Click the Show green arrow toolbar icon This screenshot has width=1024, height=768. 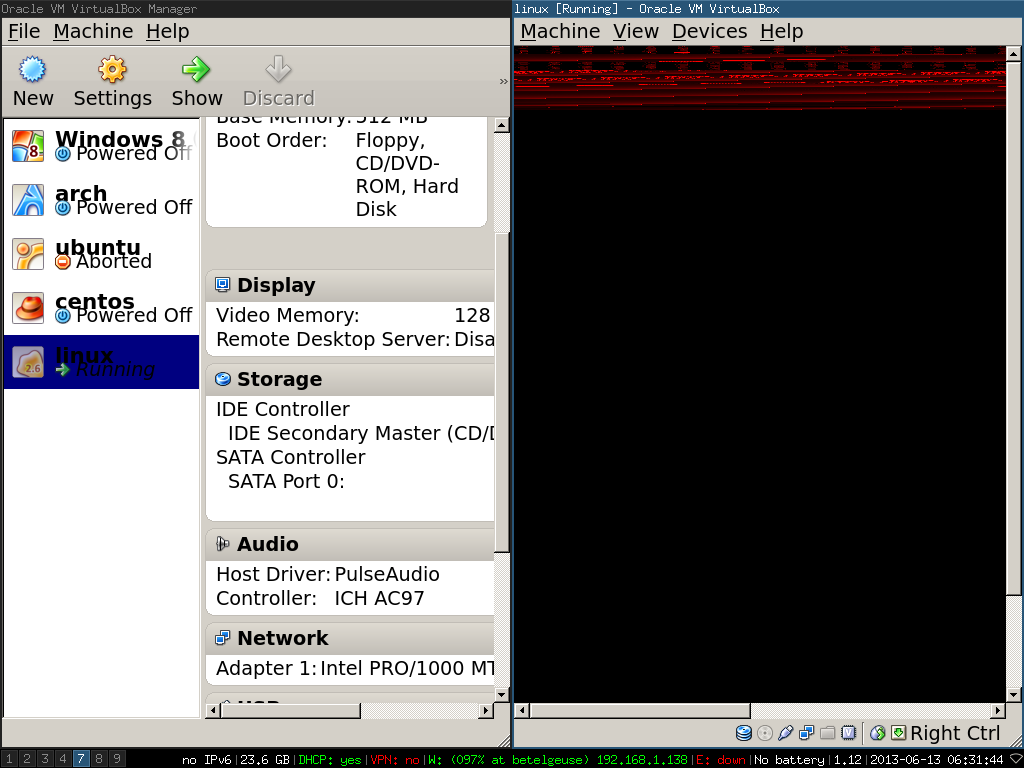pos(196,69)
